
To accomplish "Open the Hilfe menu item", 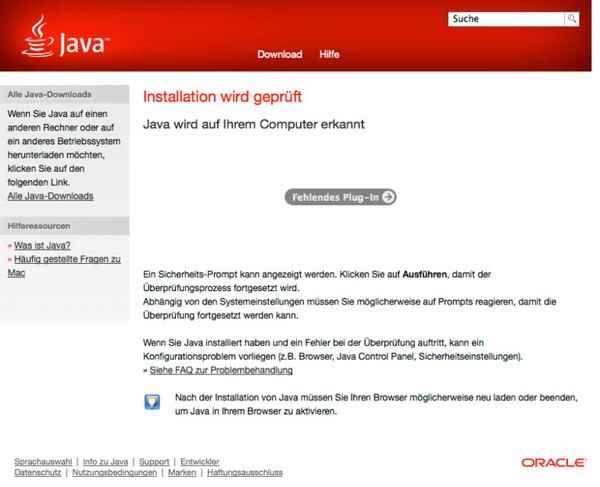I will (x=329, y=54).
